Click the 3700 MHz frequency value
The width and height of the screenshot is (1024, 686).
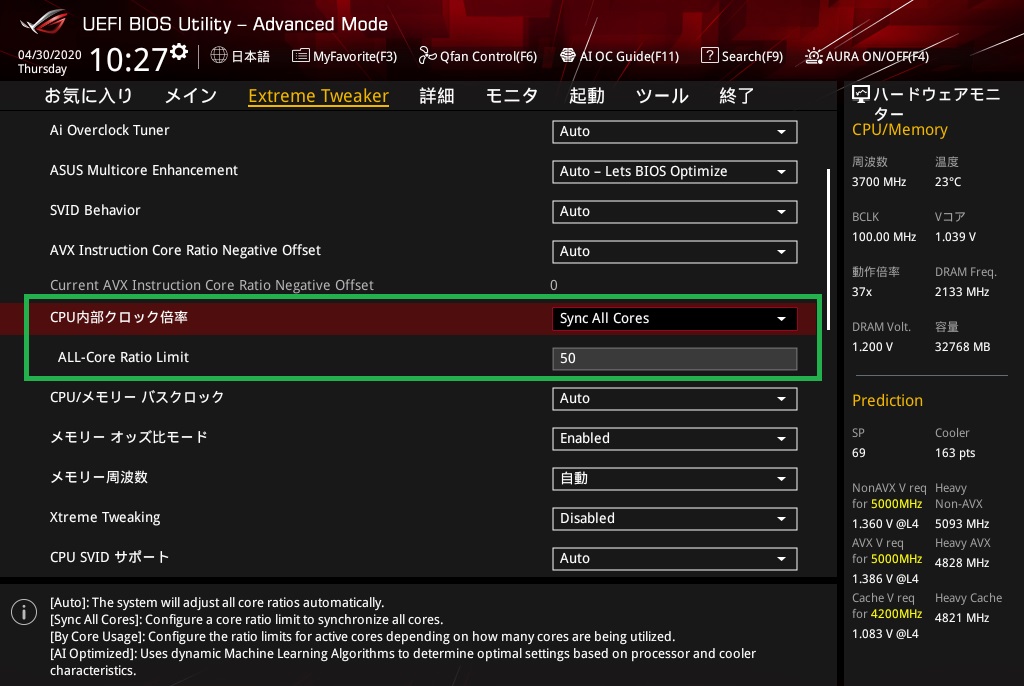point(879,182)
